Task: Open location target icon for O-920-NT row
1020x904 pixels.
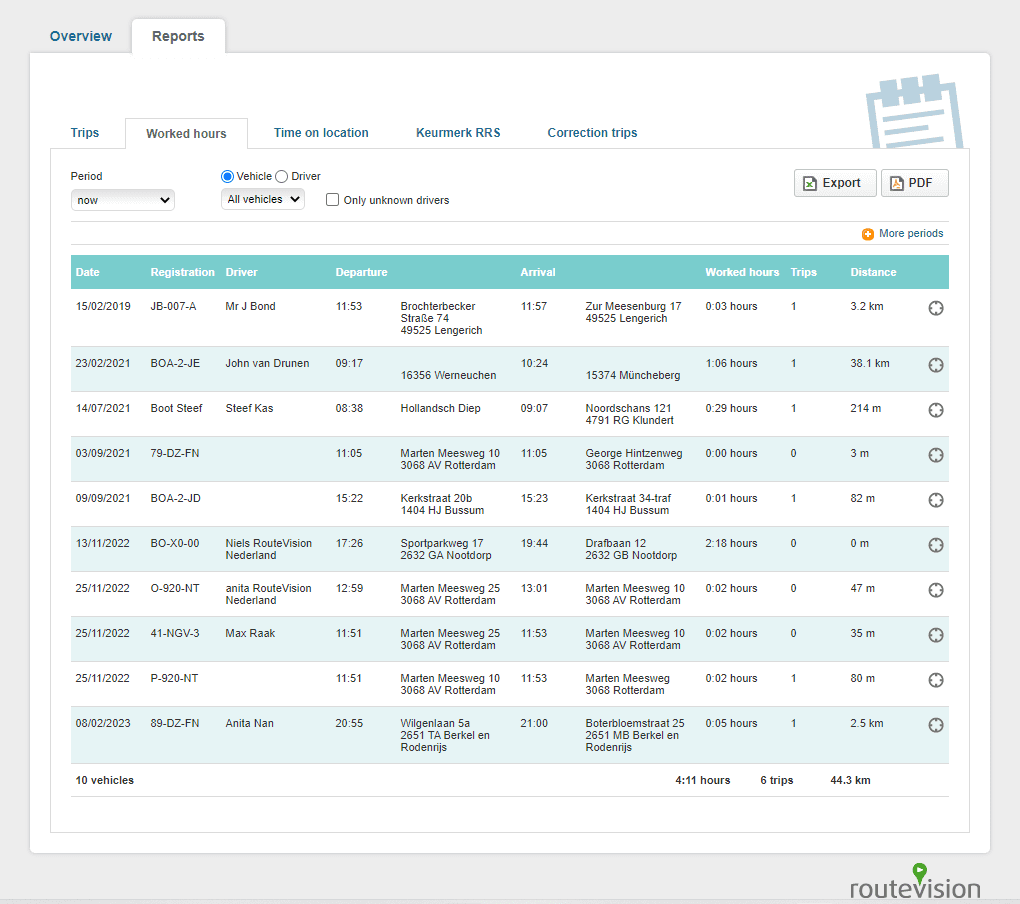Action: [935, 590]
